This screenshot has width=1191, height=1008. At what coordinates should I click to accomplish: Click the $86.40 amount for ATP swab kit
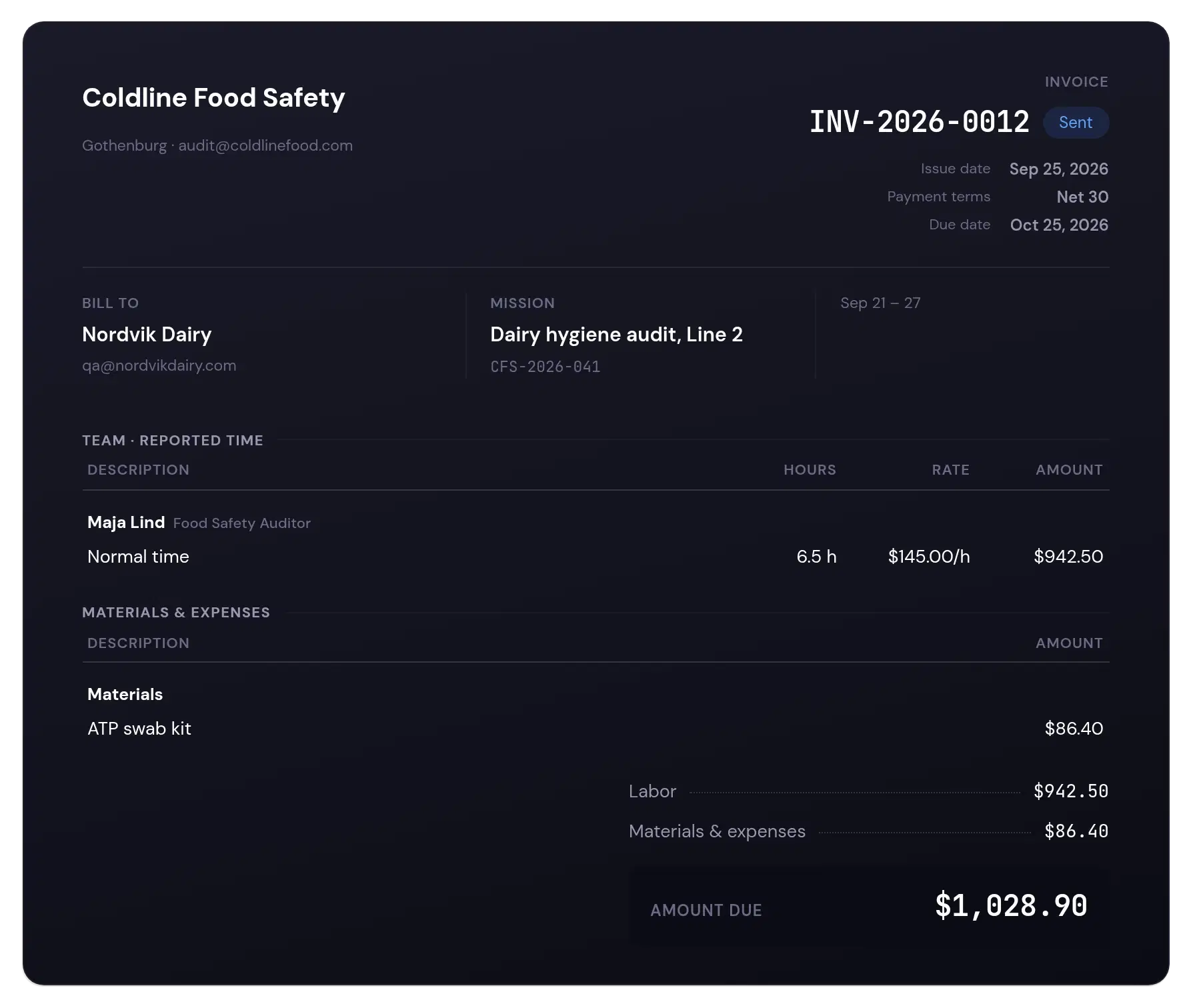(x=1074, y=728)
